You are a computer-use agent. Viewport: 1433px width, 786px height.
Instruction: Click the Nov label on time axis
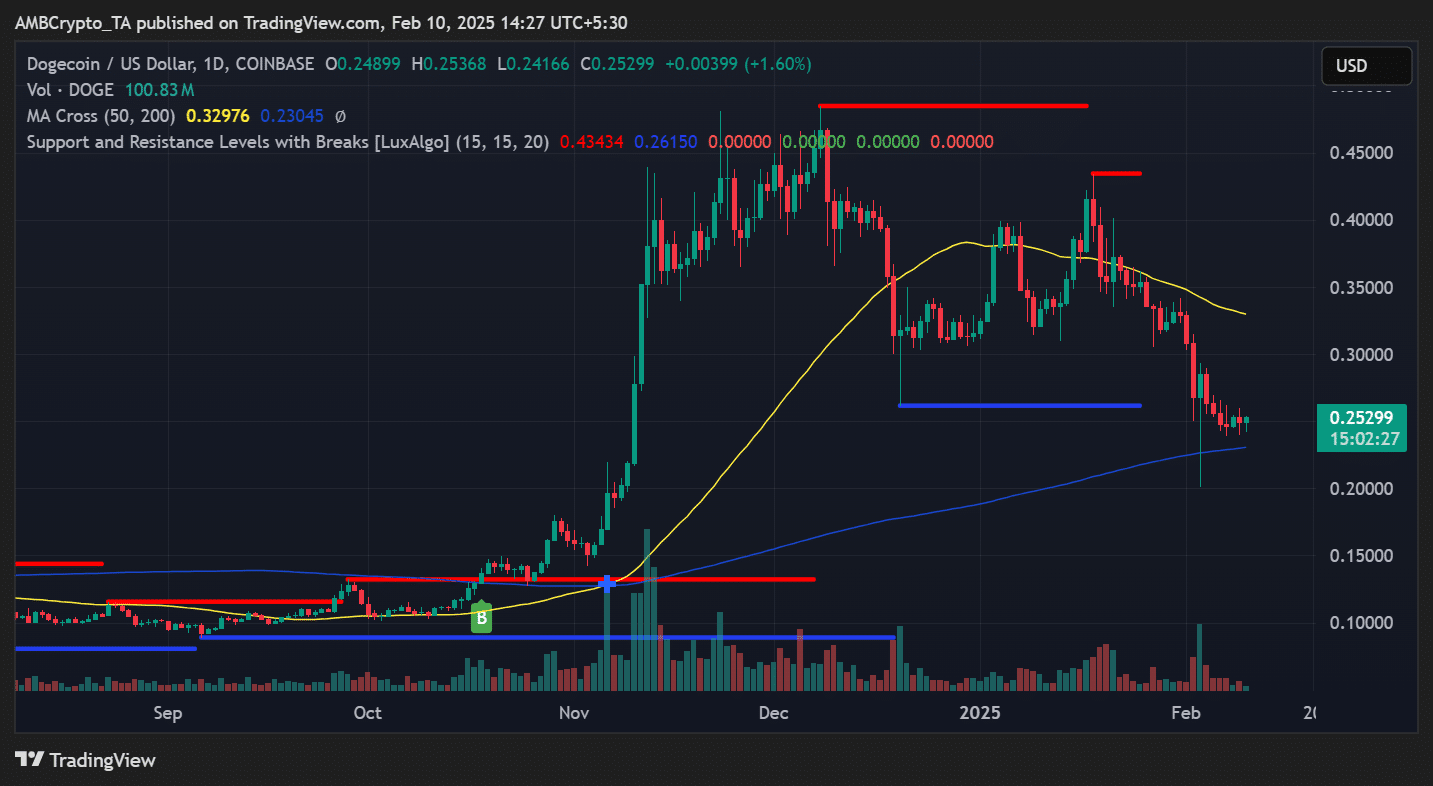[x=574, y=713]
